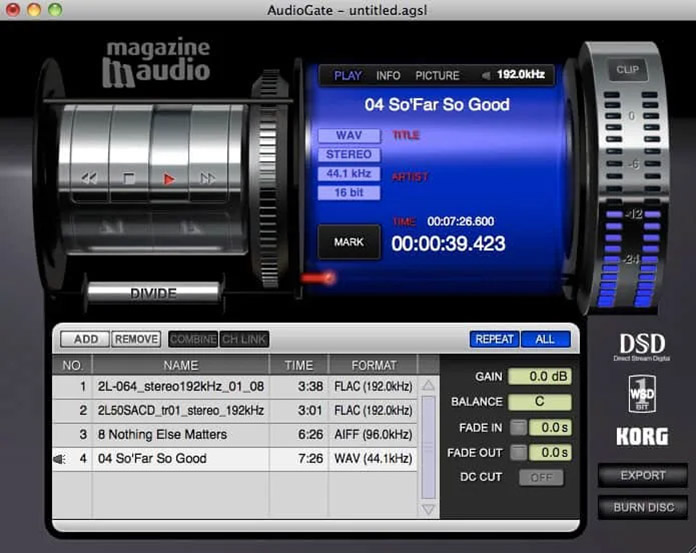This screenshot has height=553, width=696.
Task: Open the PICTURE tab
Action: pos(437,76)
